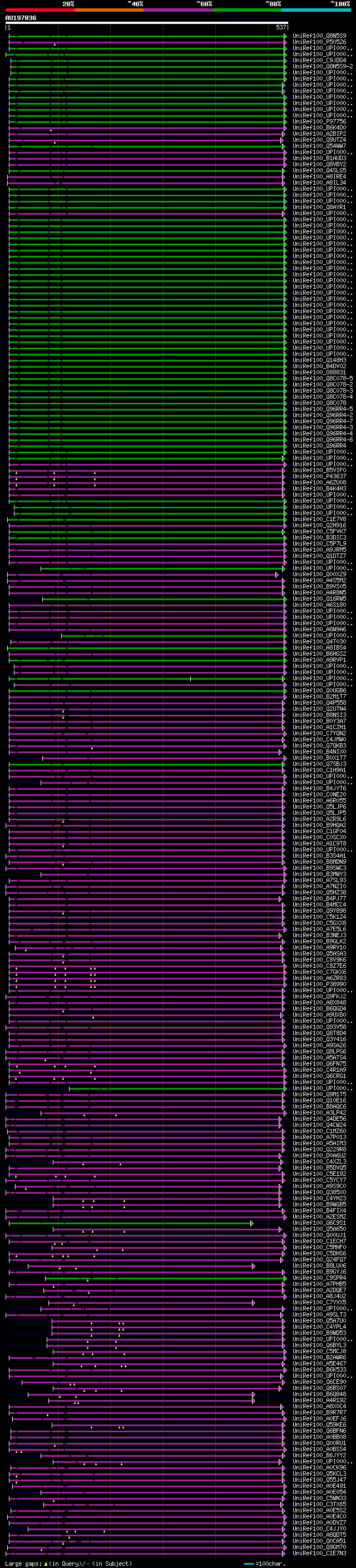
Task: Click hit label UniRef100_A9JRM5
Action: 319,550
